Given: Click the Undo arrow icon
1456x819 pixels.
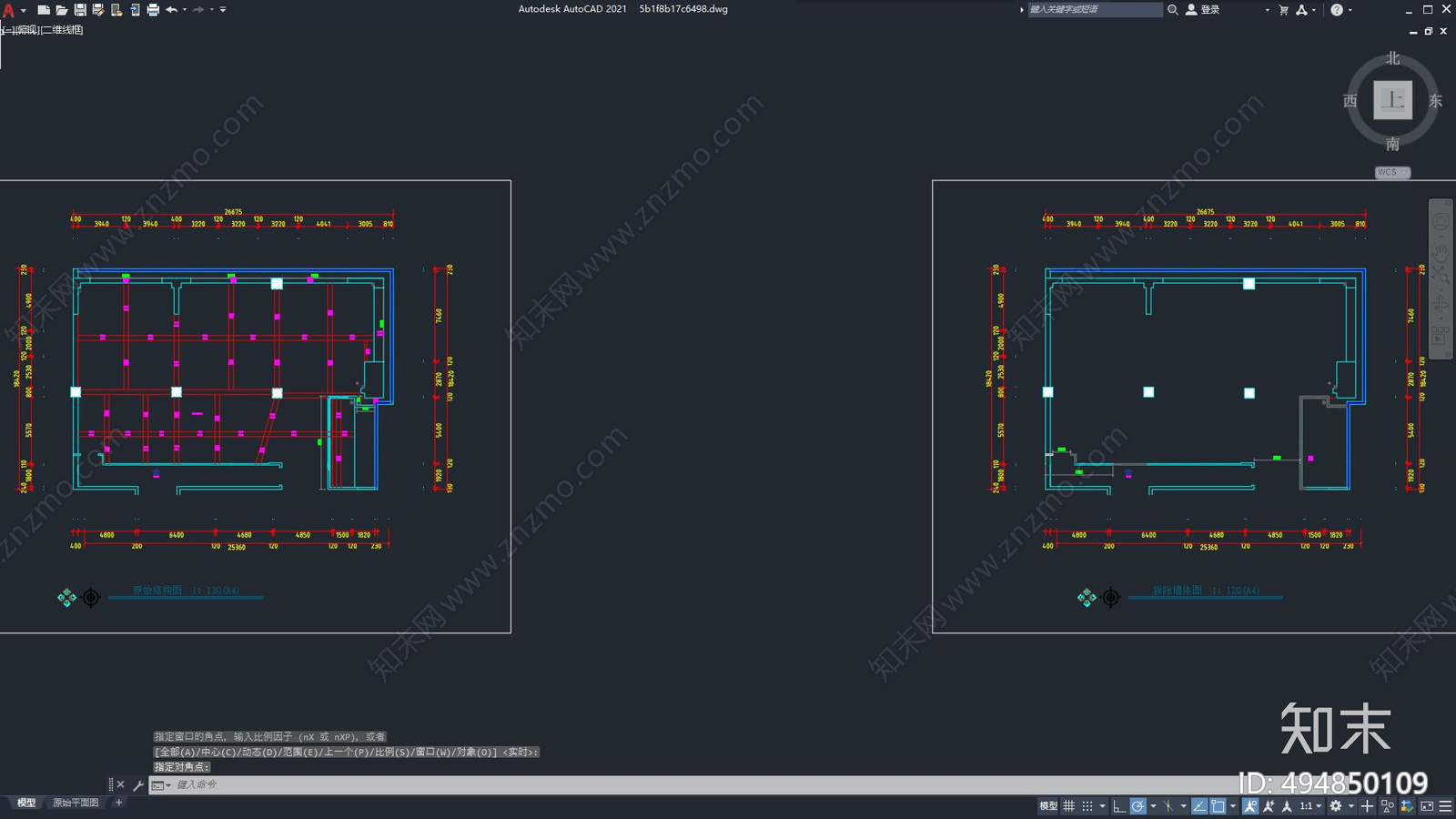Looking at the screenshot, I should click(x=171, y=10).
